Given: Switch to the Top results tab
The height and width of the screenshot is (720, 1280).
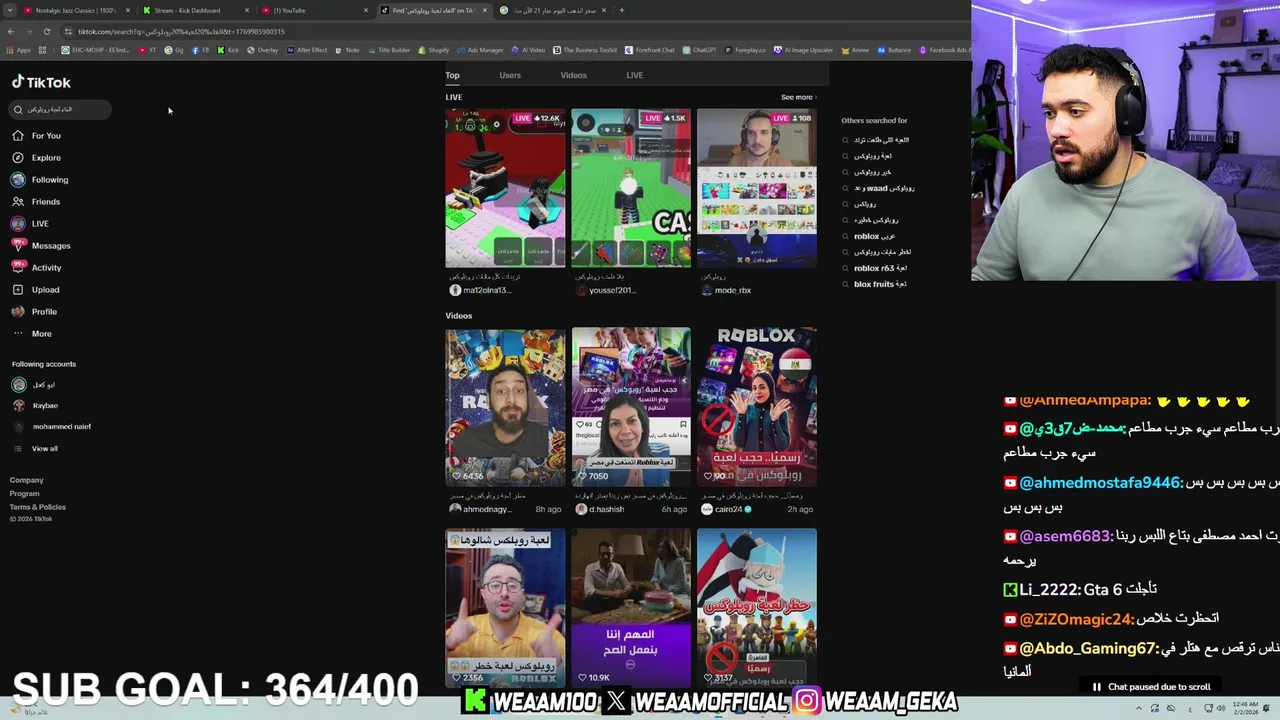Looking at the screenshot, I should coord(452,75).
